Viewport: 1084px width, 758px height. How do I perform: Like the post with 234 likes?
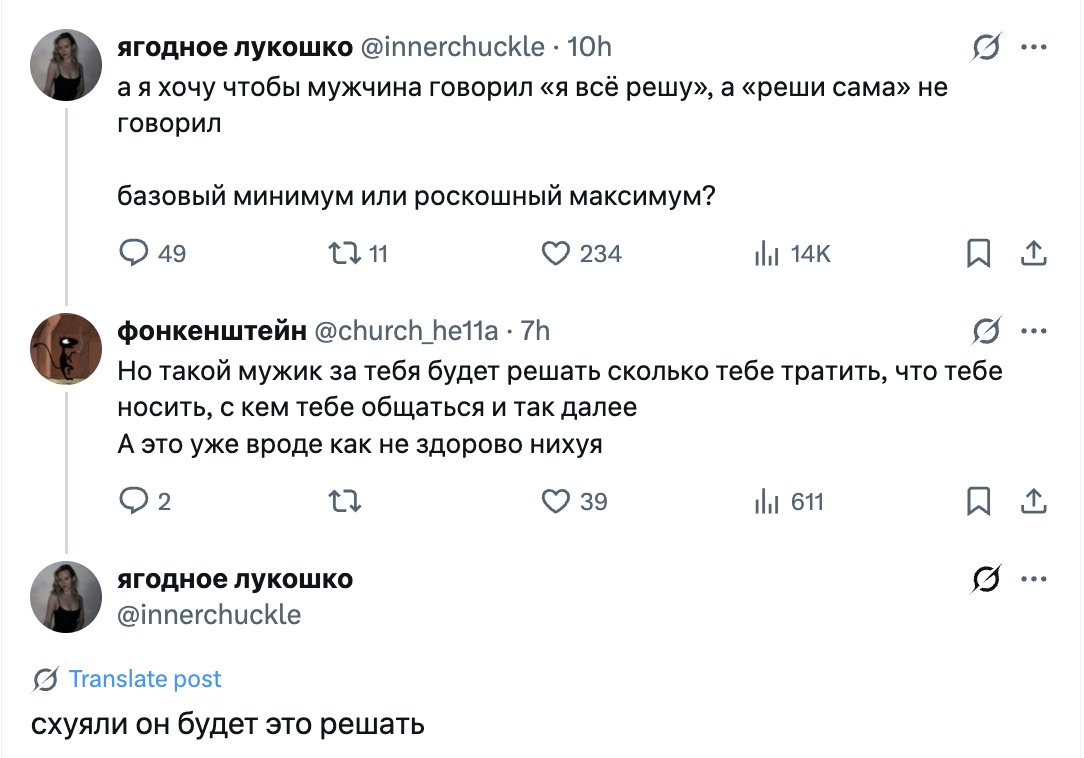tap(556, 254)
